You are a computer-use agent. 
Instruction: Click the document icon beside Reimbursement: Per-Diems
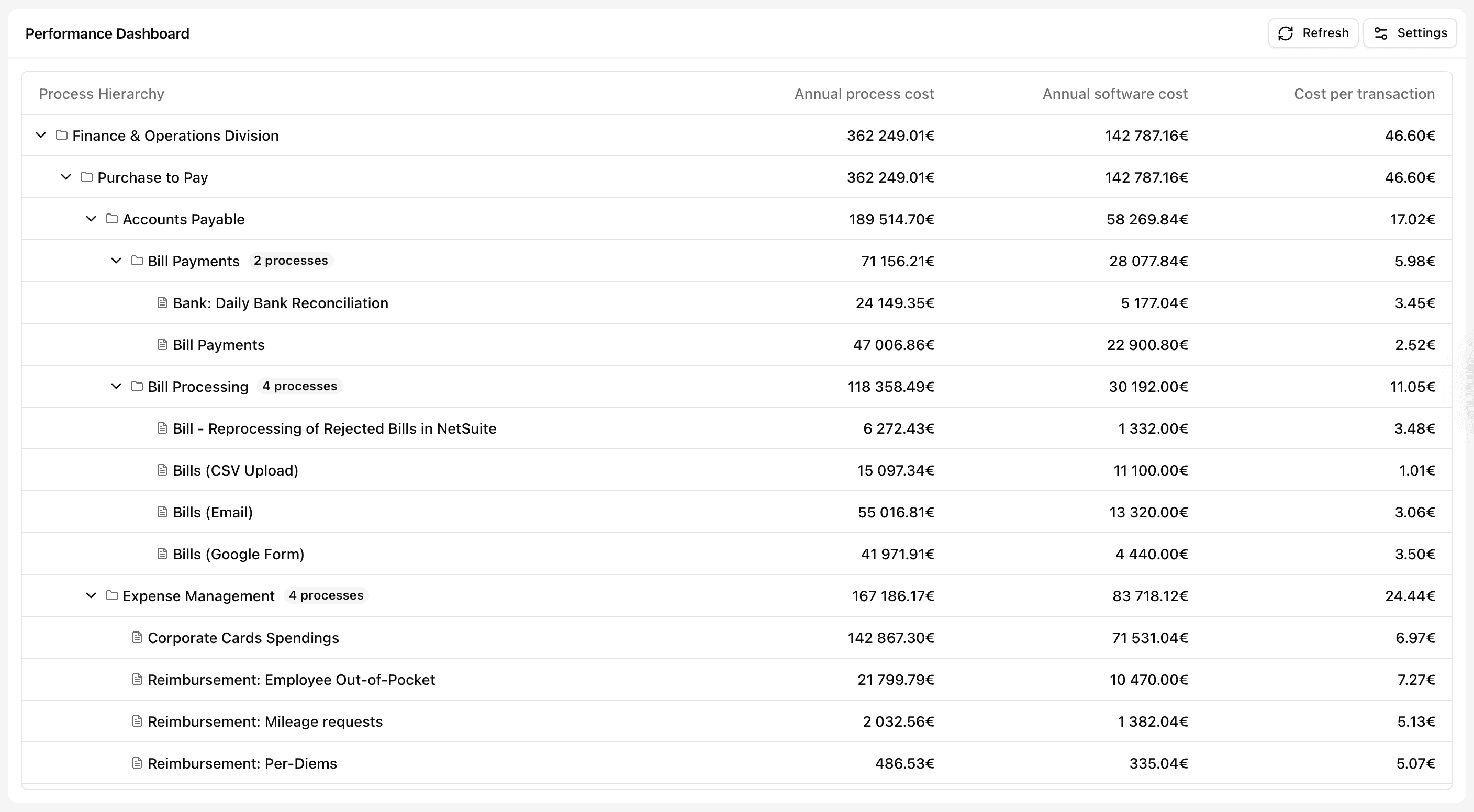[x=136, y=763]
